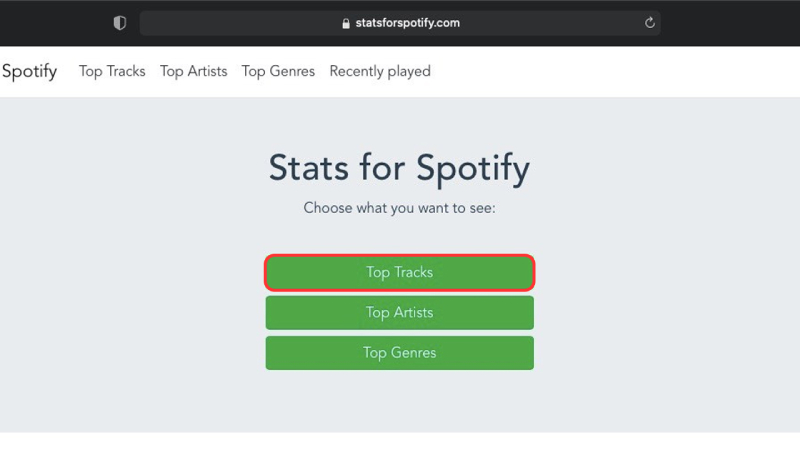Viewport: 800px width, 450px height.
Task: Click the 'Choose what you want to see' text
Action: click(x=400, y=209)
